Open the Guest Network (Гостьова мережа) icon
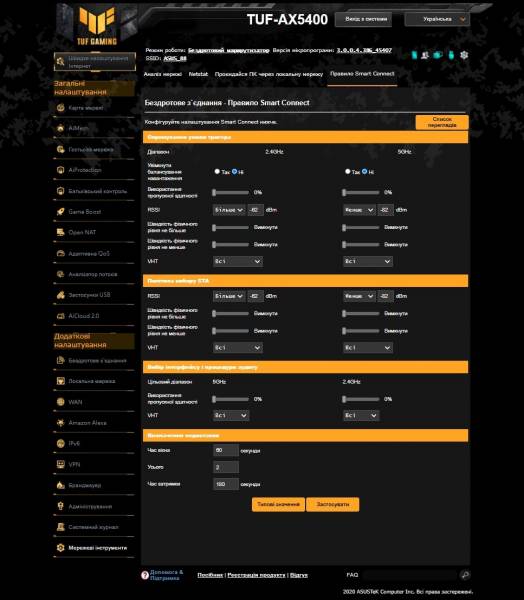This screenshot has height=600, width=524. [60, 149]
